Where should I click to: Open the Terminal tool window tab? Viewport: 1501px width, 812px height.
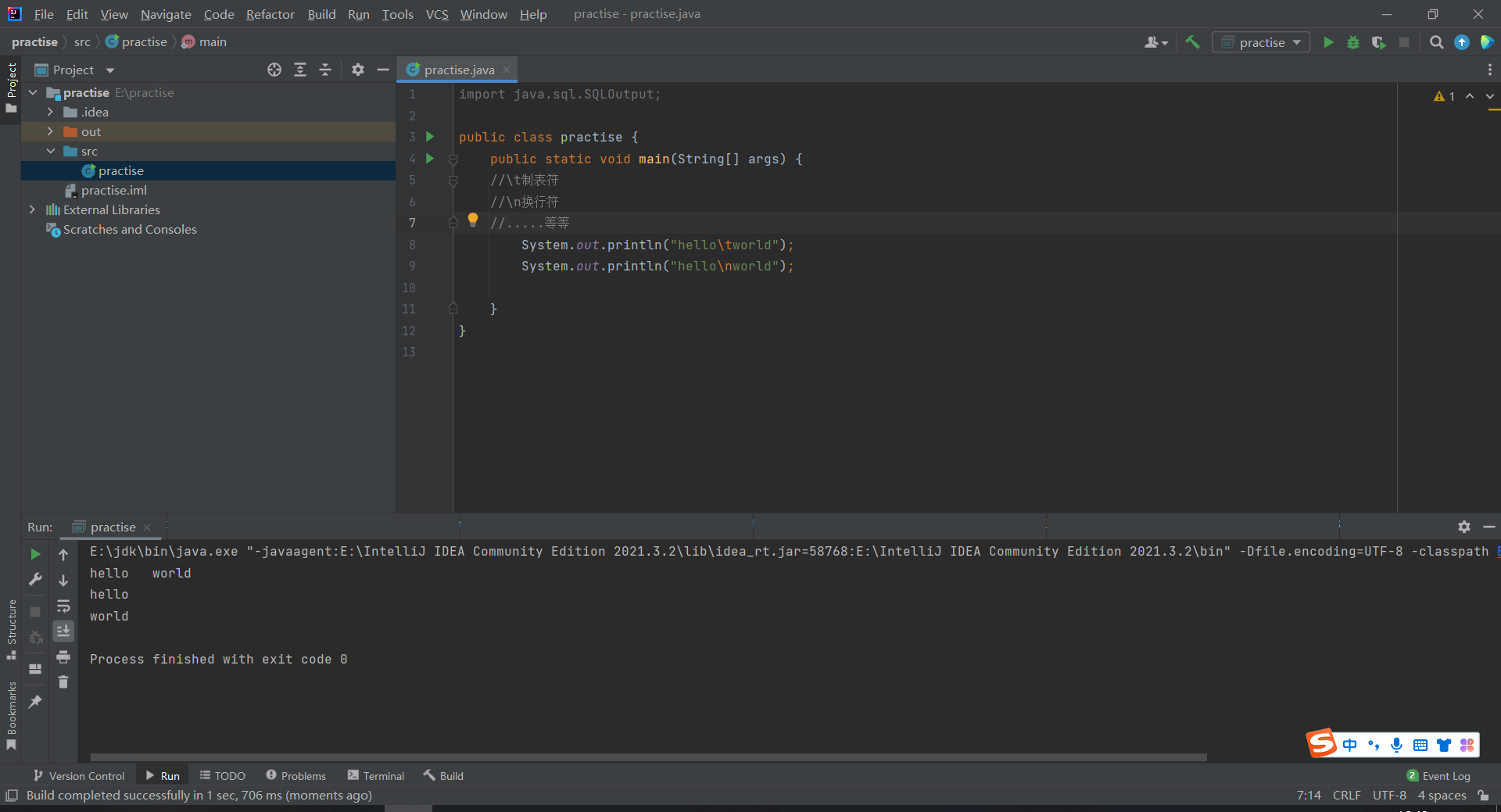tap(376, 775)
